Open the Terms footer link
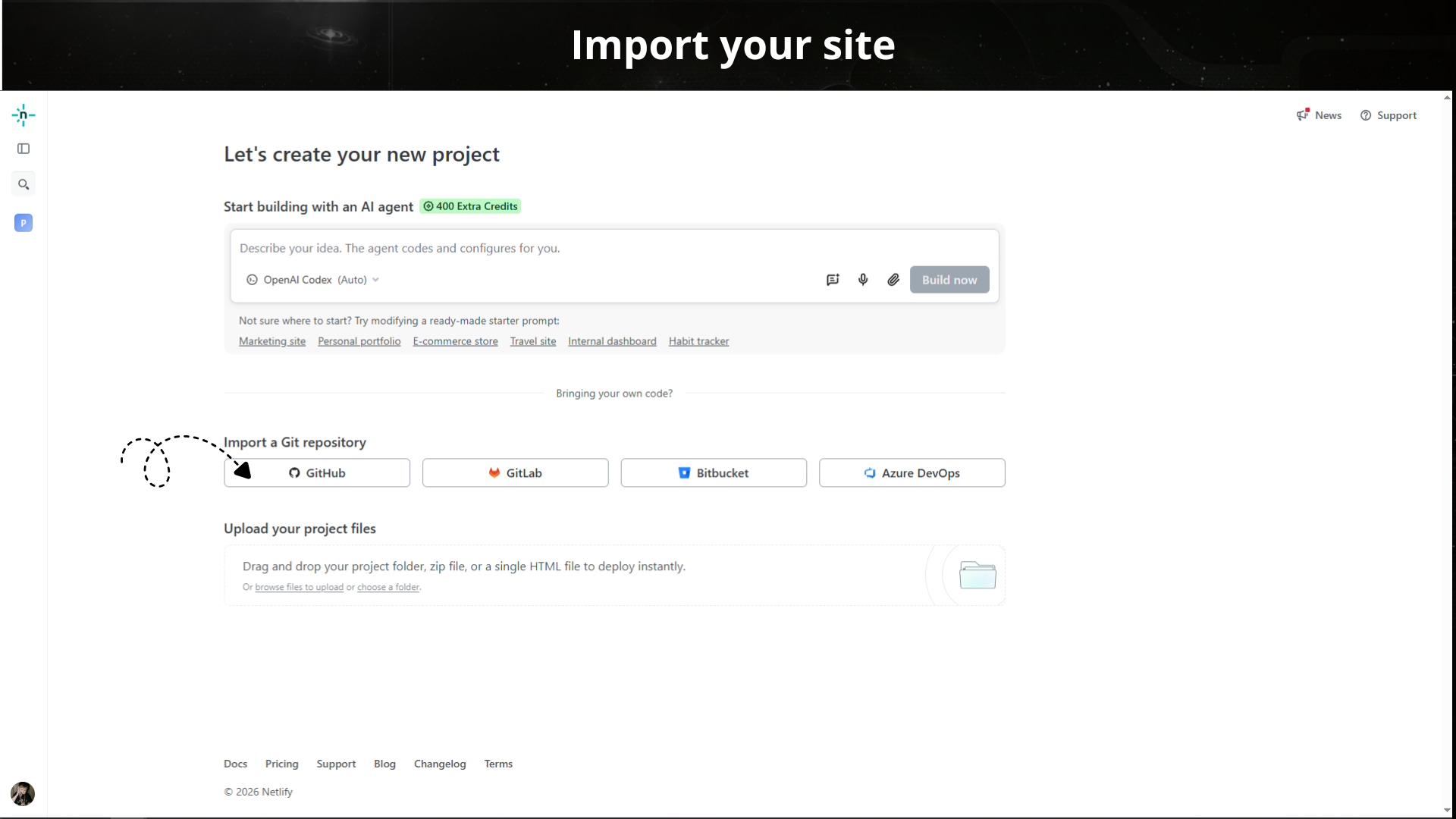This screenshot has width=1456, height=819. click(498, 764)
